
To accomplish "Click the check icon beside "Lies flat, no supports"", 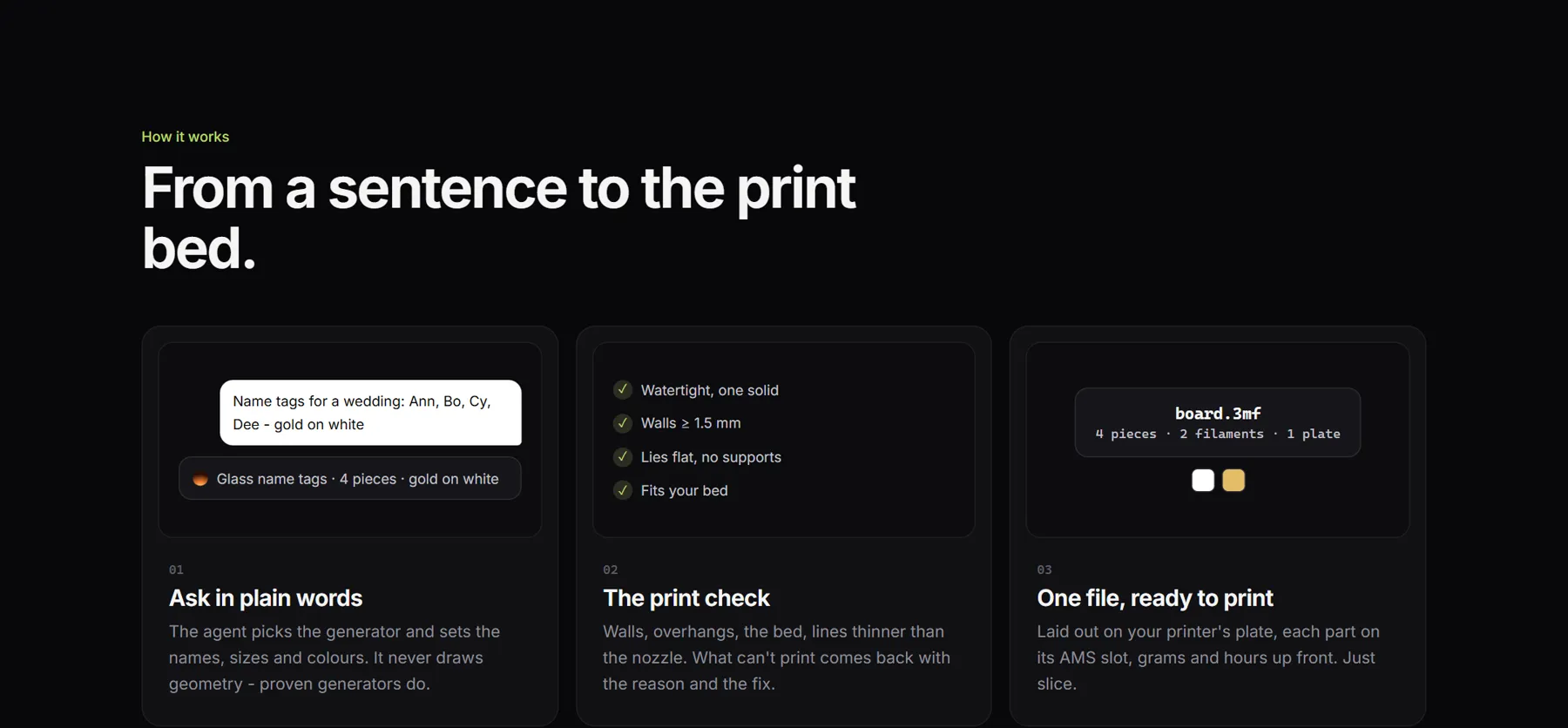I will [x=622, y=456].
